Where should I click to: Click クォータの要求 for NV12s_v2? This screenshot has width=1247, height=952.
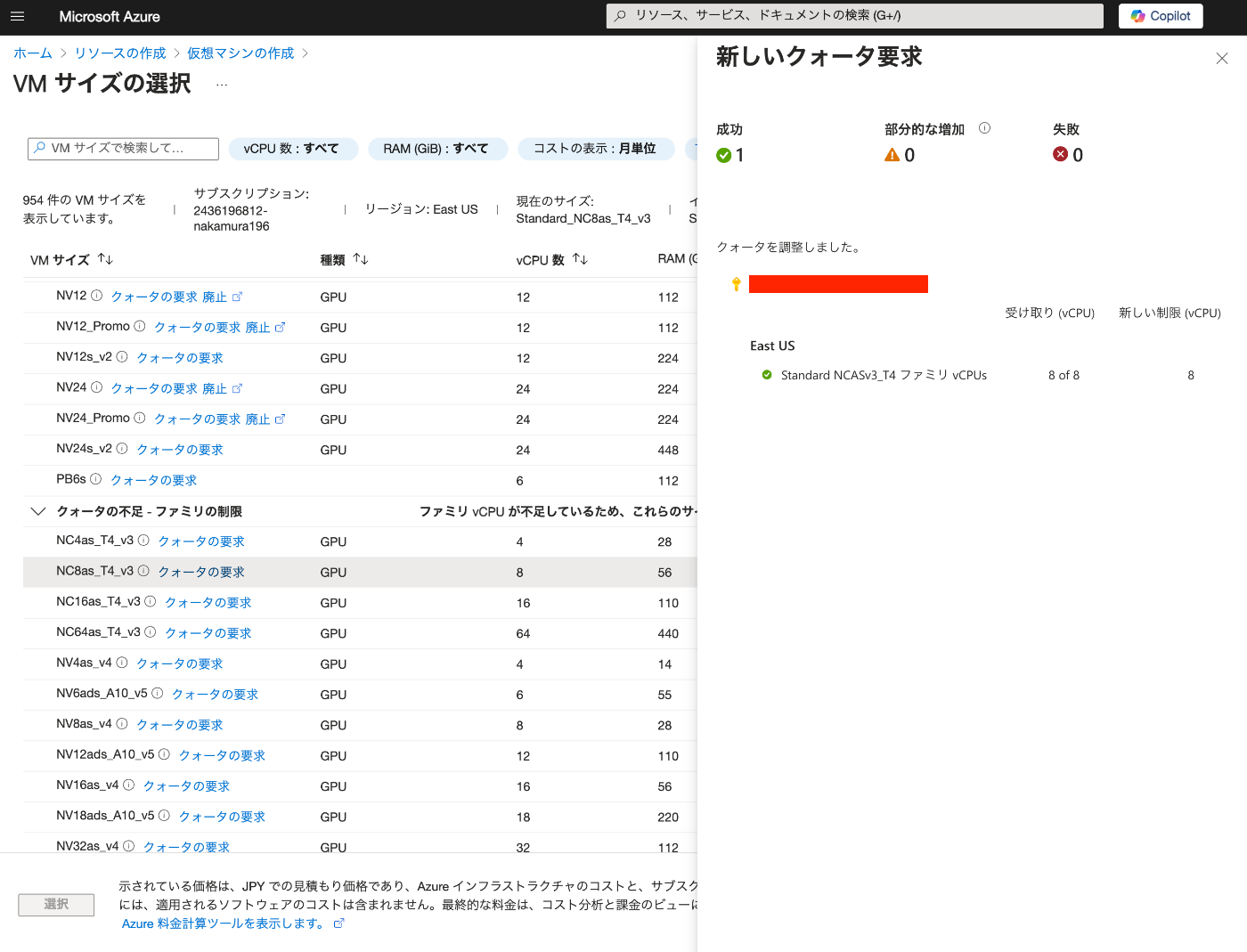[x=180, y=357]
